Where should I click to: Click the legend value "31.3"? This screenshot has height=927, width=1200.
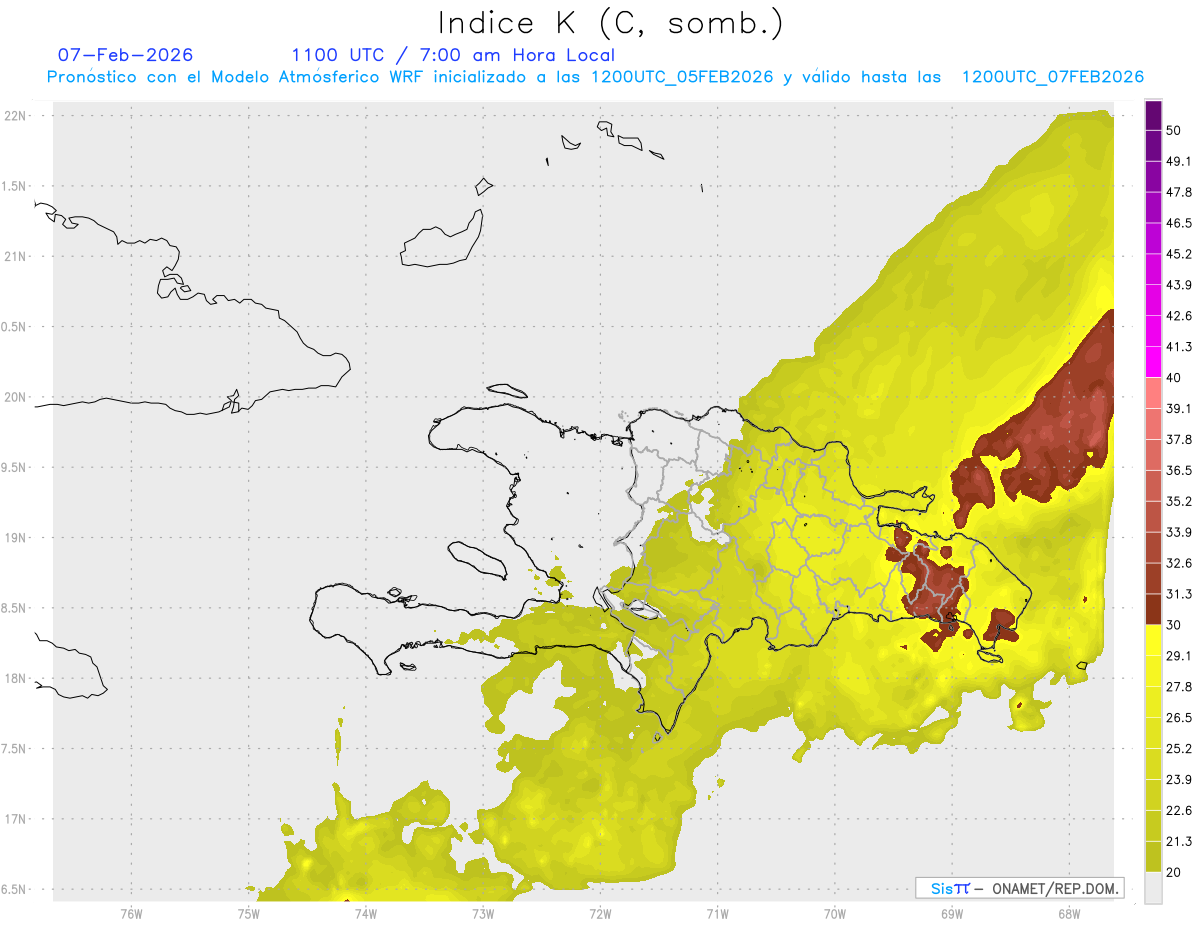[x=1179, y=594]
